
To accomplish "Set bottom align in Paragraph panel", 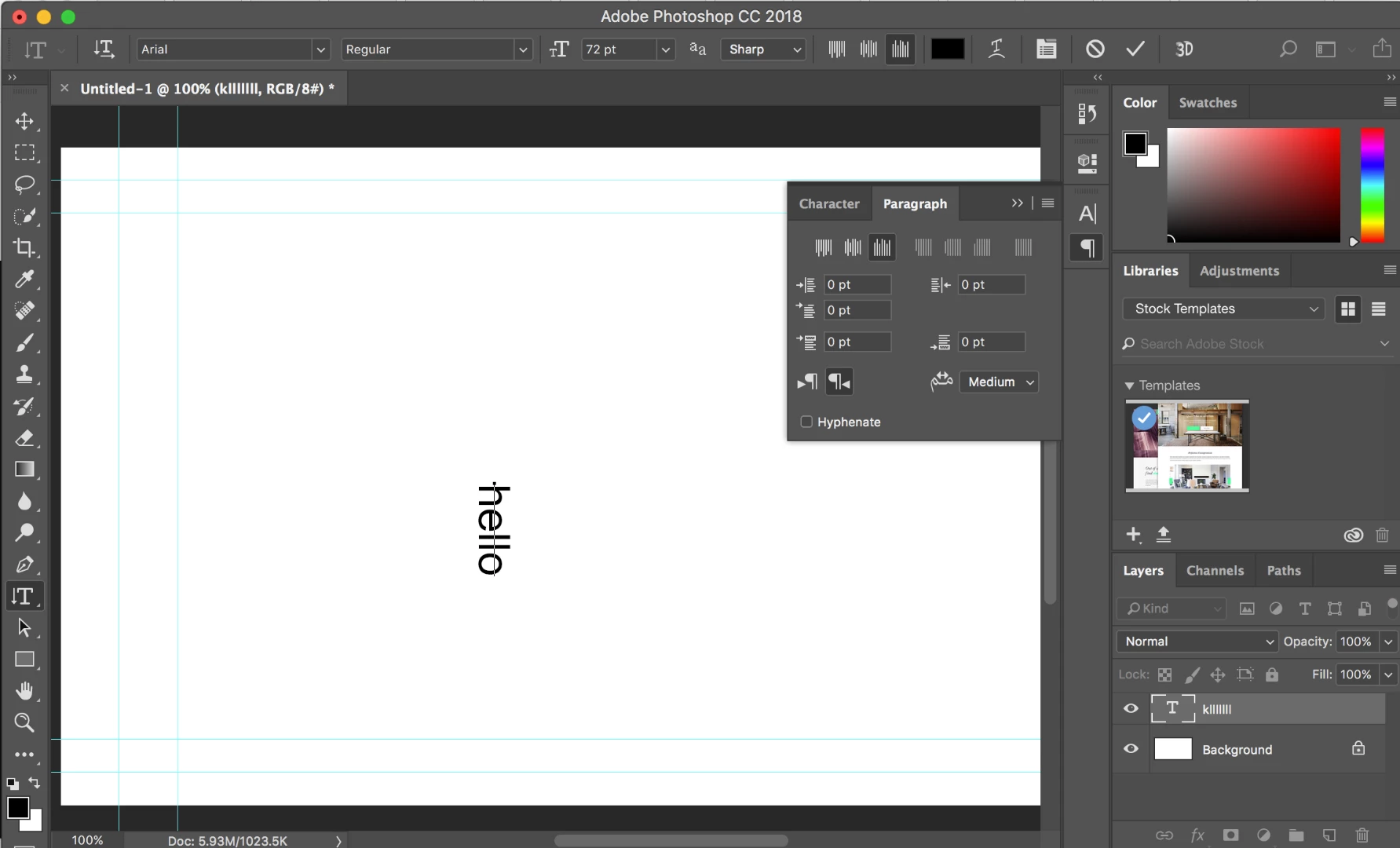I will tap(882, 248).
